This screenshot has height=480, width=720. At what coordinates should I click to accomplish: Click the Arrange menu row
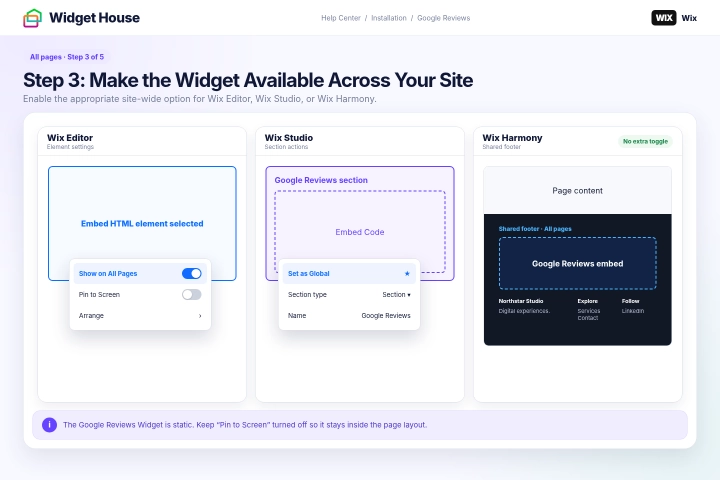point(140,316)
